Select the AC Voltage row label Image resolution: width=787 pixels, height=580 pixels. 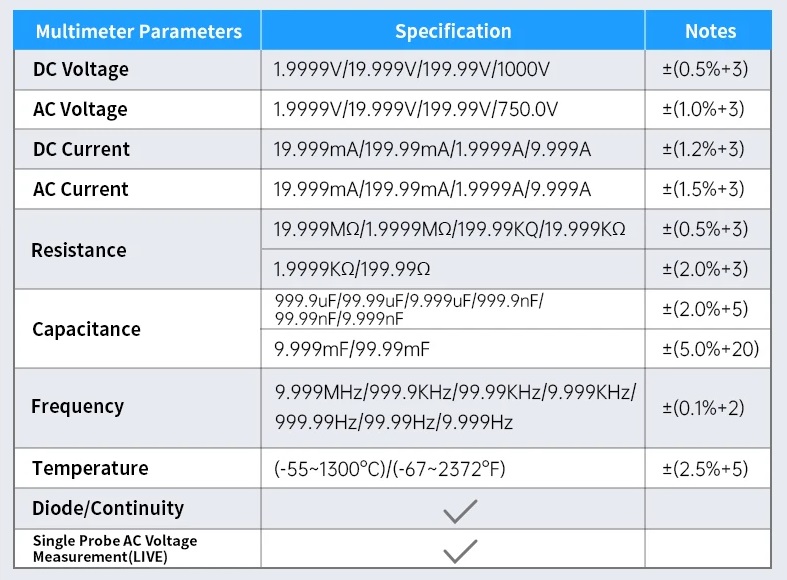pos(80,109)
